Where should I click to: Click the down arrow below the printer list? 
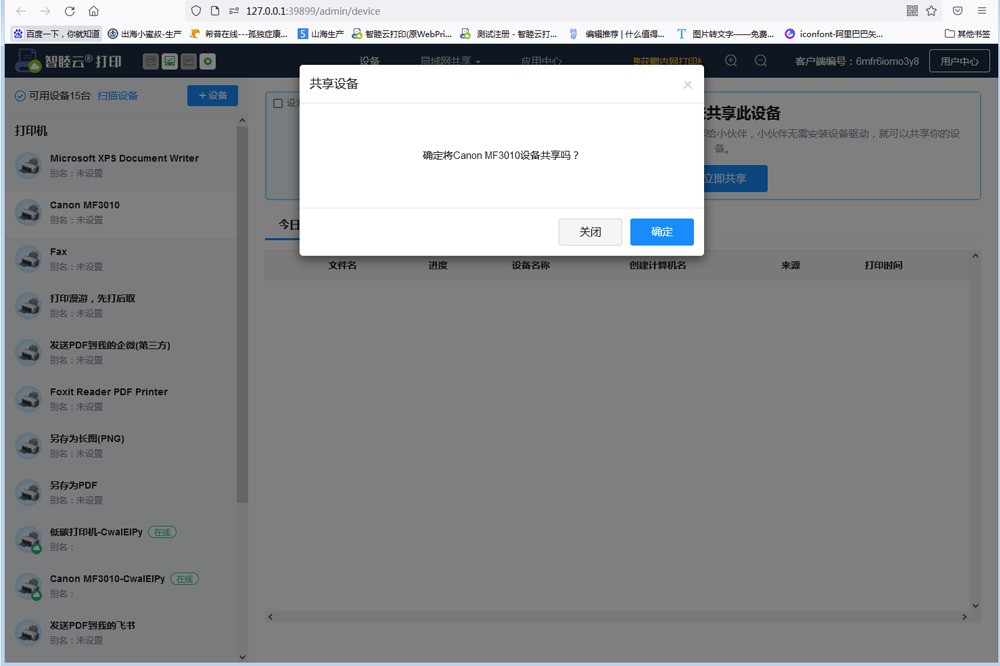point(242,655)
